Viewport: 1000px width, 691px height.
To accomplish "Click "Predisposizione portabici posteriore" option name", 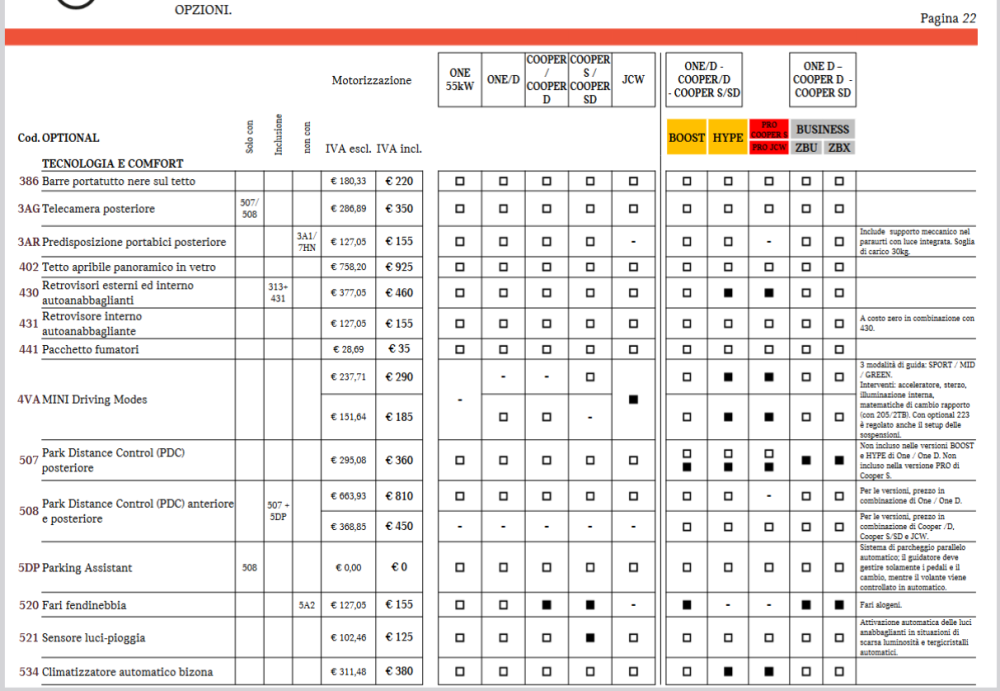I will click(x=134, y=242).
